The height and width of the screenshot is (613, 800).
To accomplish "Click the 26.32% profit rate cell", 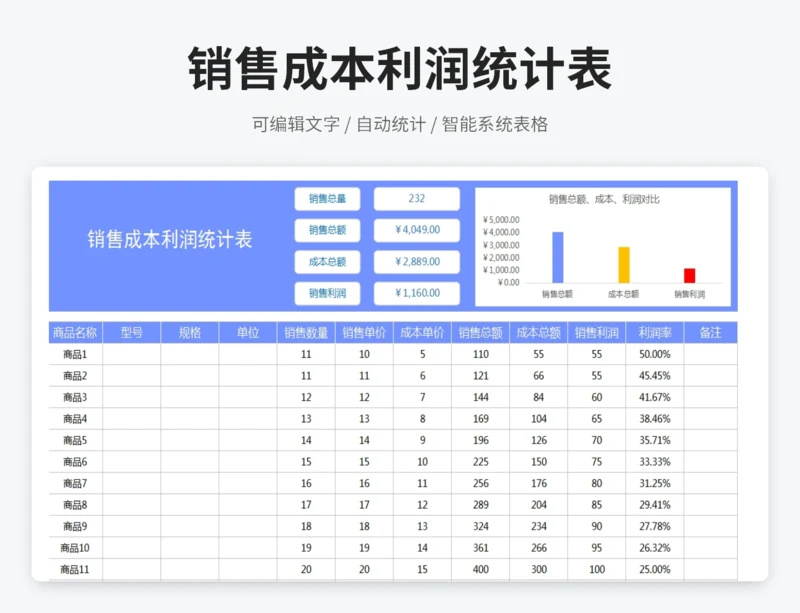I will click(x=655, y=548).
